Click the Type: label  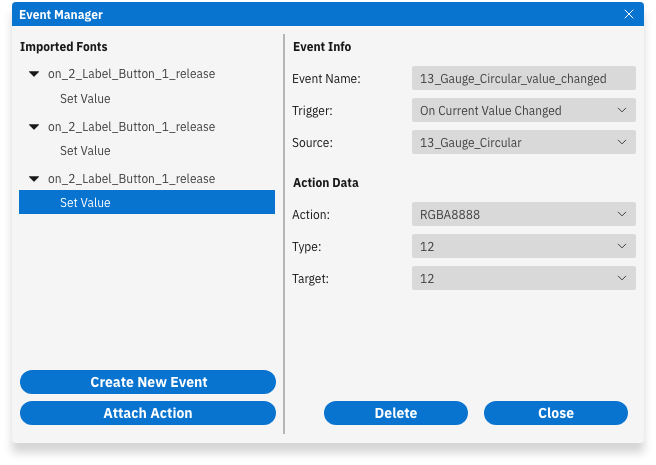point(307,247)
